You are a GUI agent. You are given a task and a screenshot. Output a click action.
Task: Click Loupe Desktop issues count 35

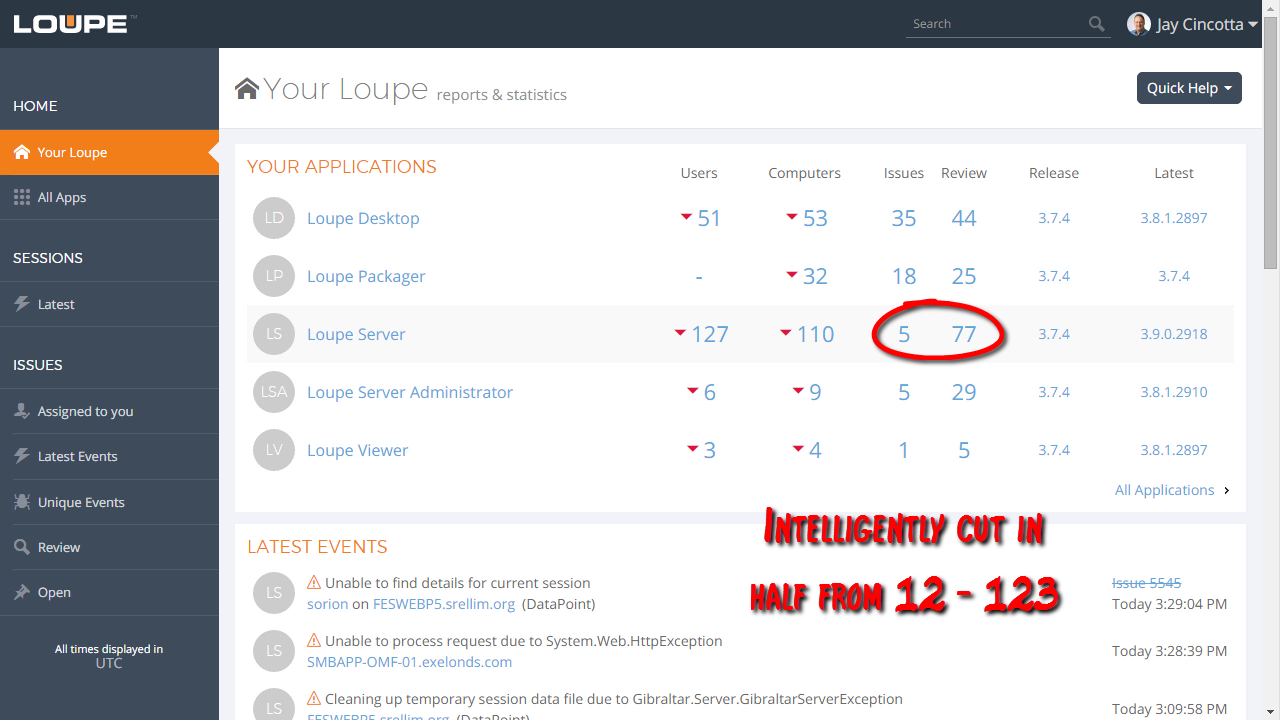[x=904, y=218]
